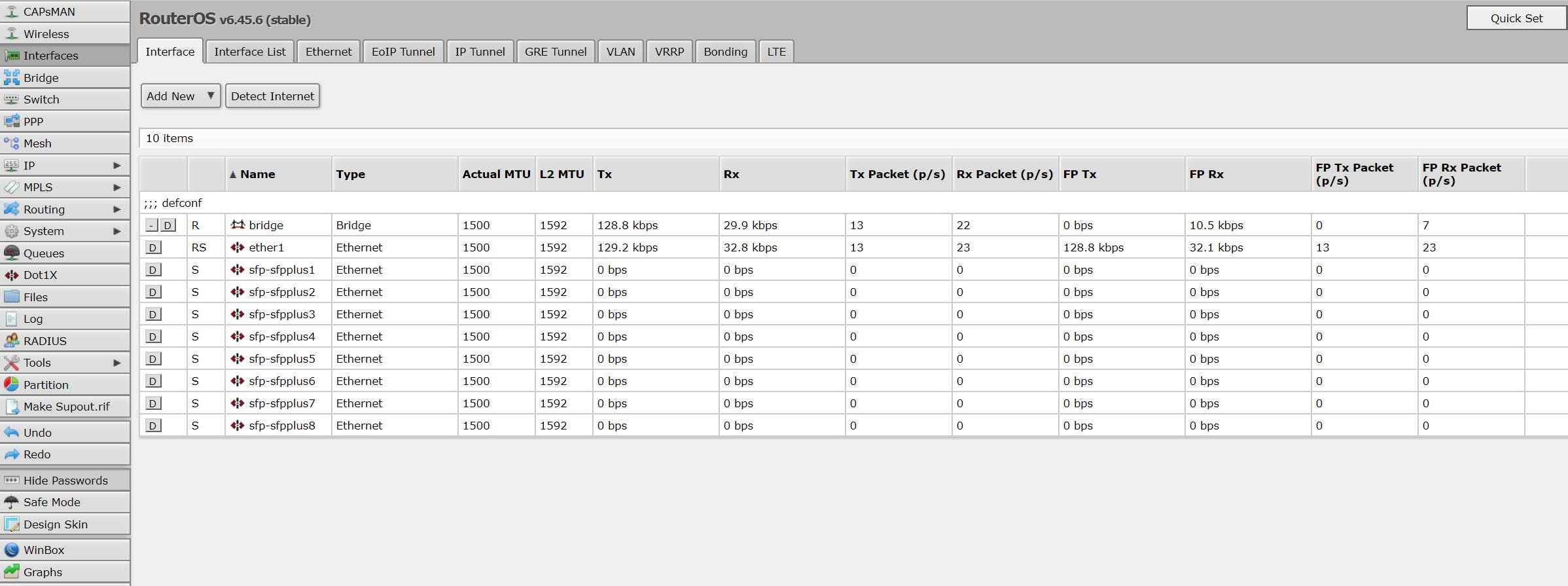
Task: Open the CAPsMAN menu icon
Action: click(x=11, y=12)
